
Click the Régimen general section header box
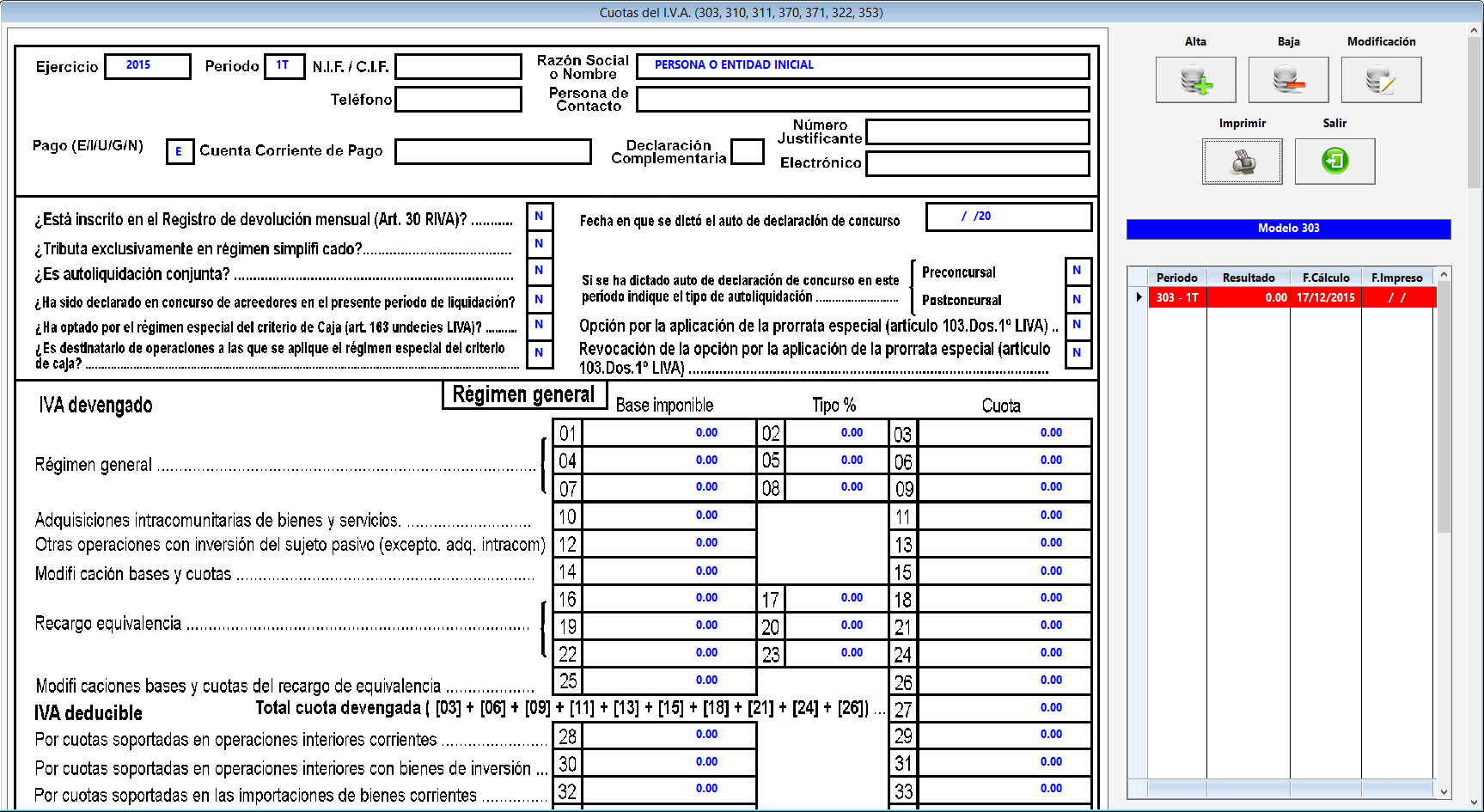524,395
